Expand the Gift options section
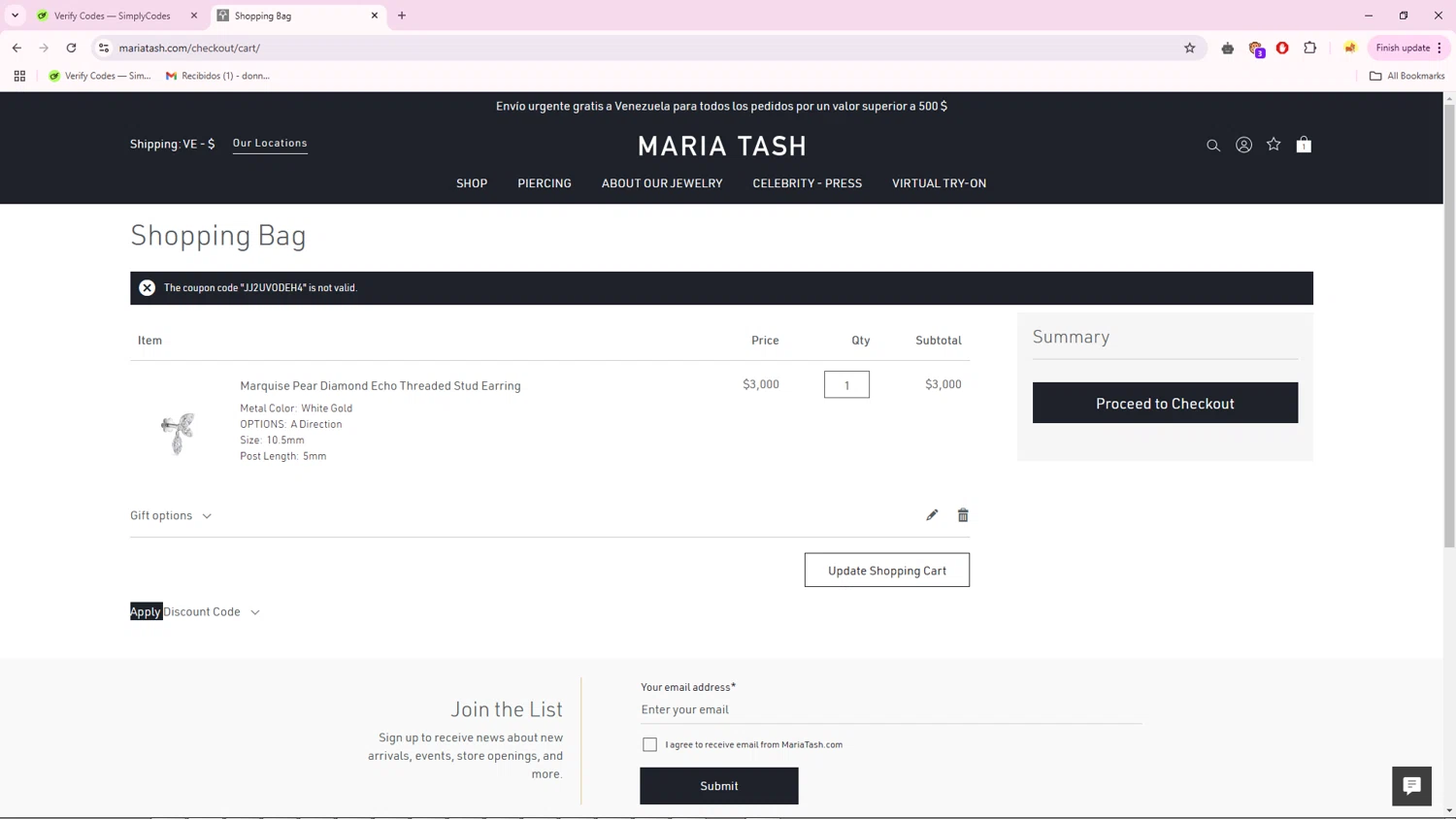Screen dimensions: 1456x819 tap(171, 515)
